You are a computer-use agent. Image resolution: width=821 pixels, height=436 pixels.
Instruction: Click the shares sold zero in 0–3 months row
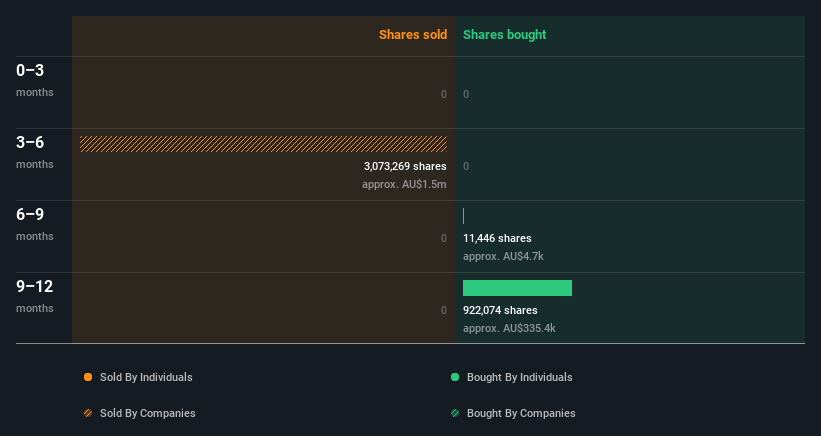pos(444,94)
